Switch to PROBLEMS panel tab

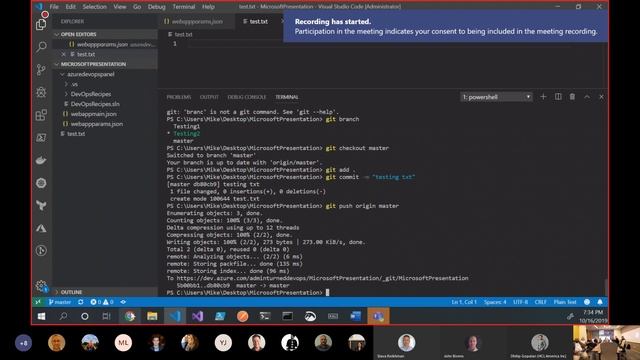pyautogui.click(x=178, y=97)
